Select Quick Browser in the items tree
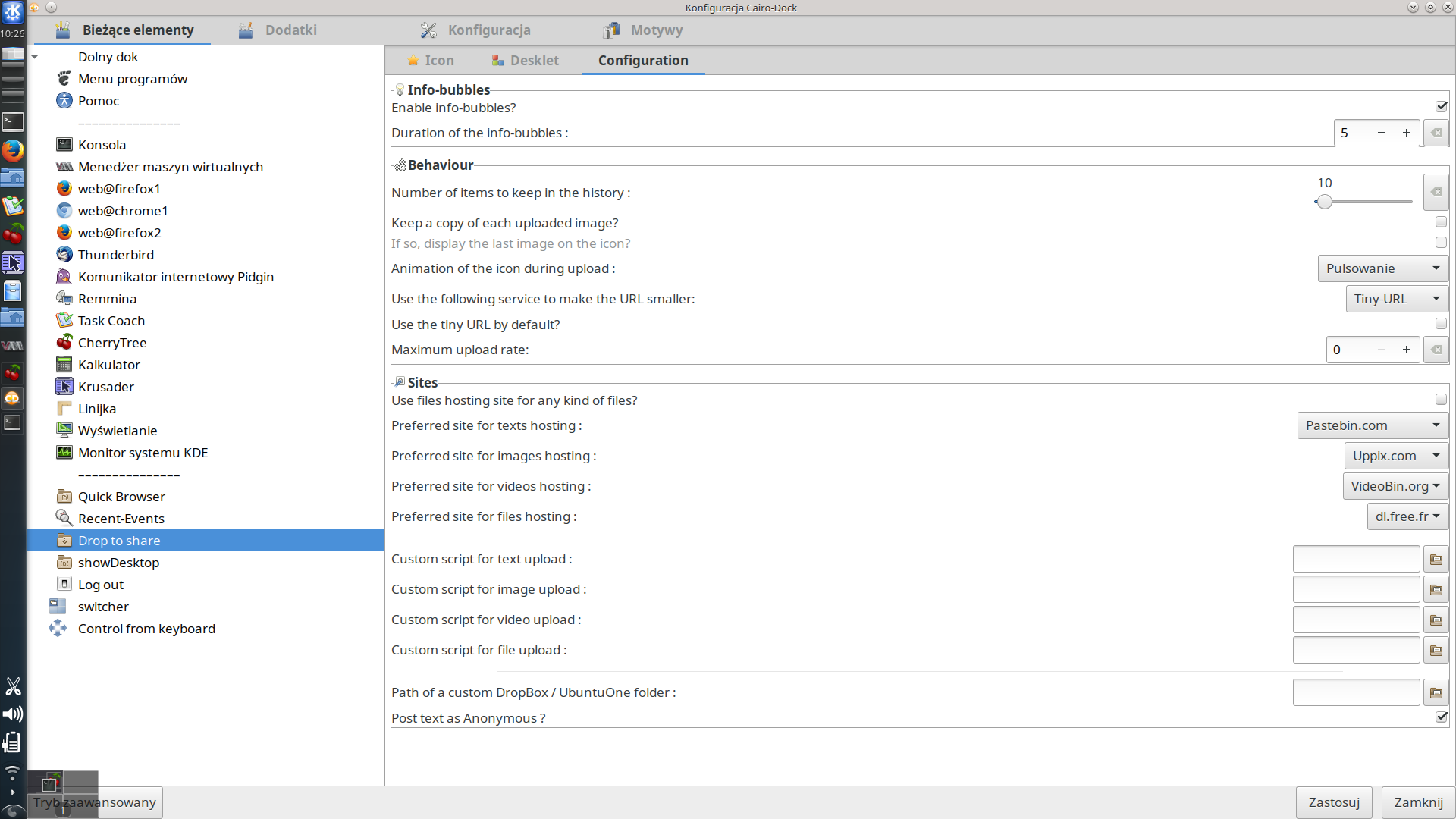This screenshot has width=1456, height=819. coord(121,497)
